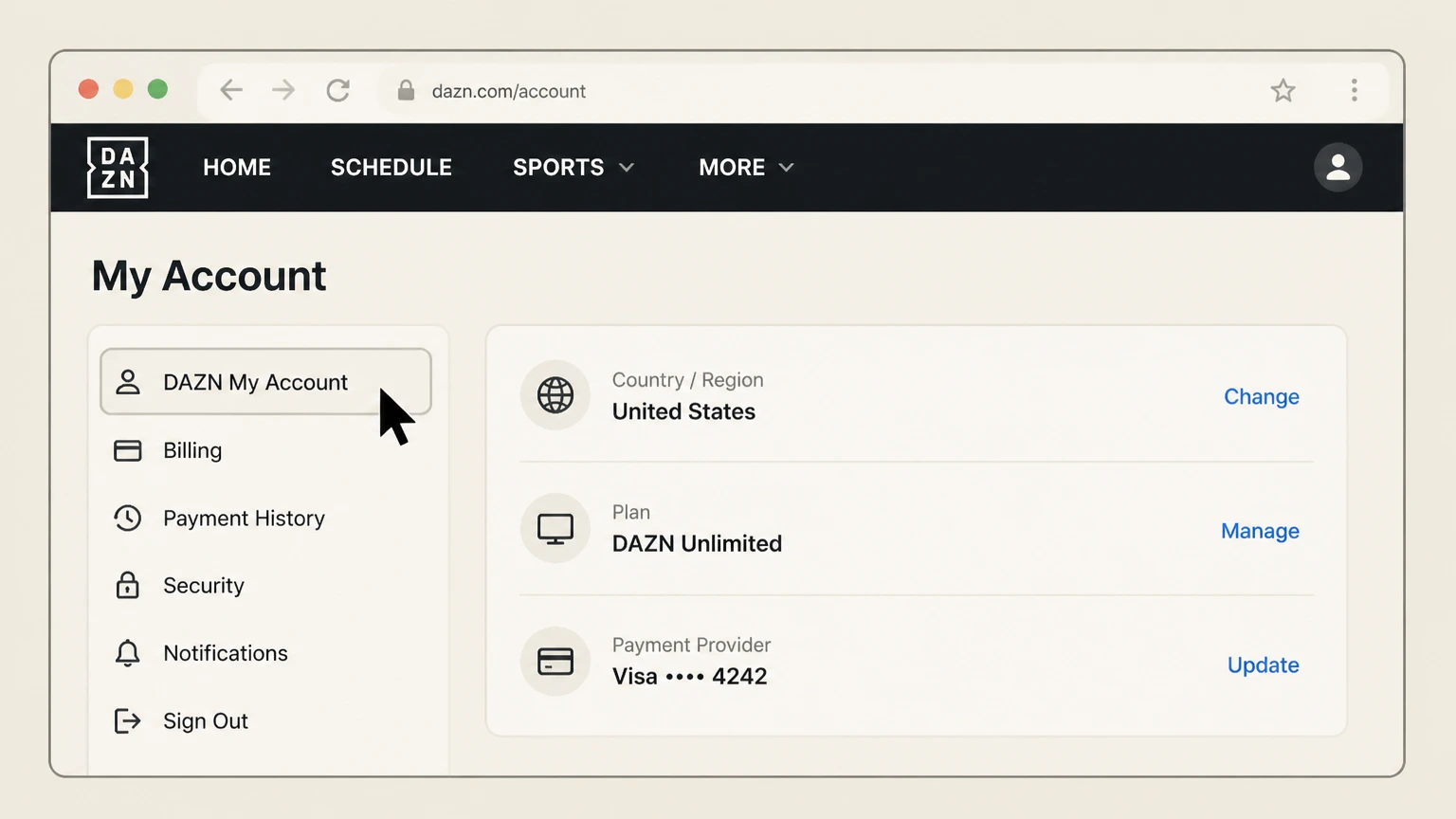Click the DAZN Unlimited plan text
The width and height of the screenshot is (1456, 819).
click(697, 543)
